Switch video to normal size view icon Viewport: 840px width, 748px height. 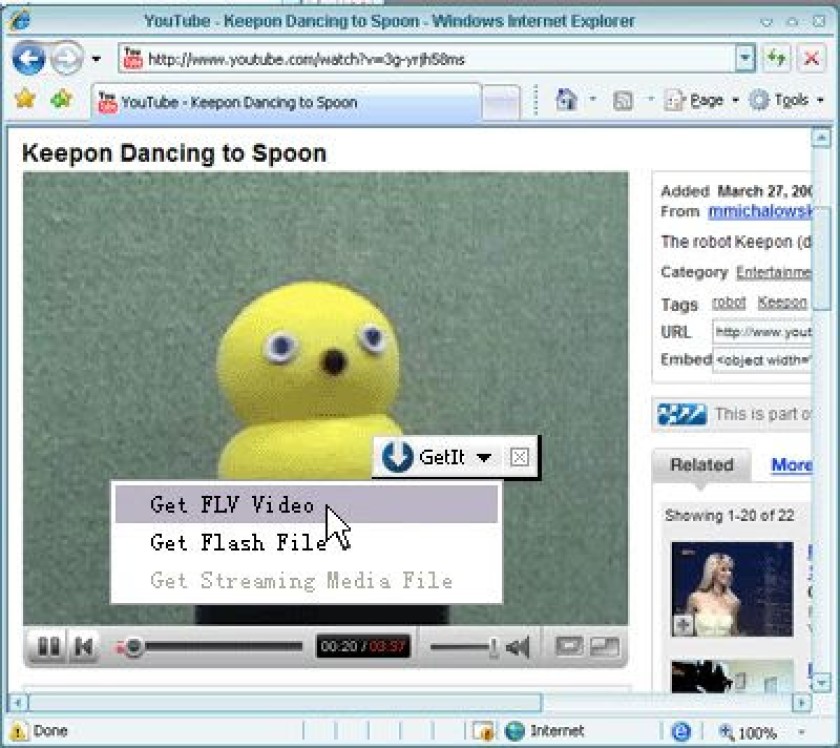(x=569, y=647)
